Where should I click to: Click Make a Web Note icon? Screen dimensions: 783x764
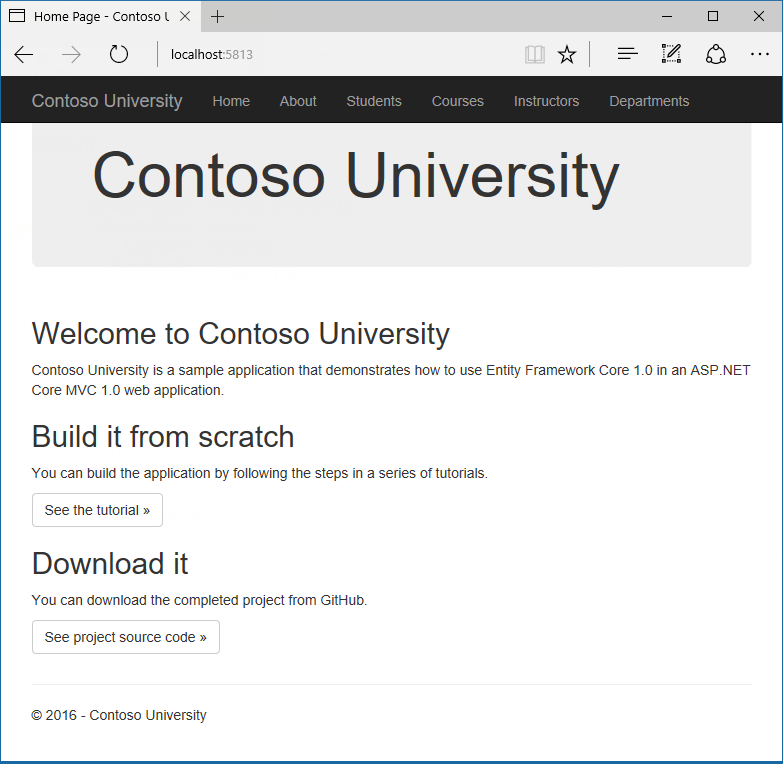click(x=671, y=54)
